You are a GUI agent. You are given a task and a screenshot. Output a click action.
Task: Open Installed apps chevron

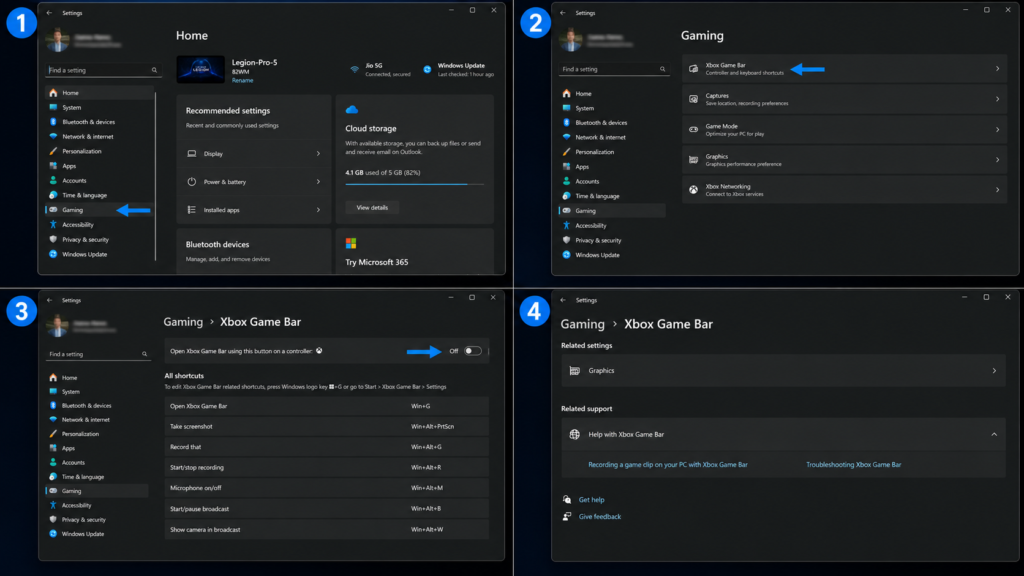[x=318, y=210]
